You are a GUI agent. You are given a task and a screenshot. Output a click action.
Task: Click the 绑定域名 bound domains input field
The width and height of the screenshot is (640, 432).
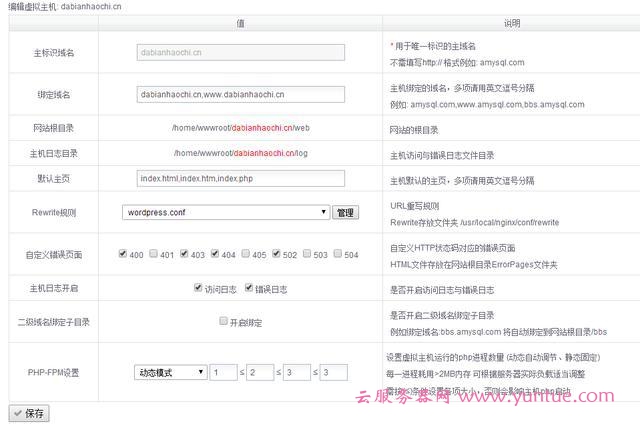[x=240, y=94]
